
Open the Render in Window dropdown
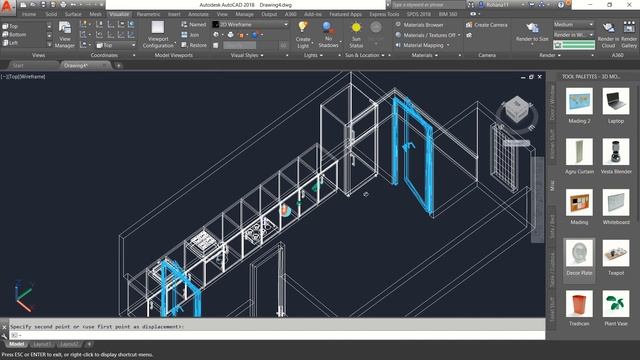coord(573,35)
